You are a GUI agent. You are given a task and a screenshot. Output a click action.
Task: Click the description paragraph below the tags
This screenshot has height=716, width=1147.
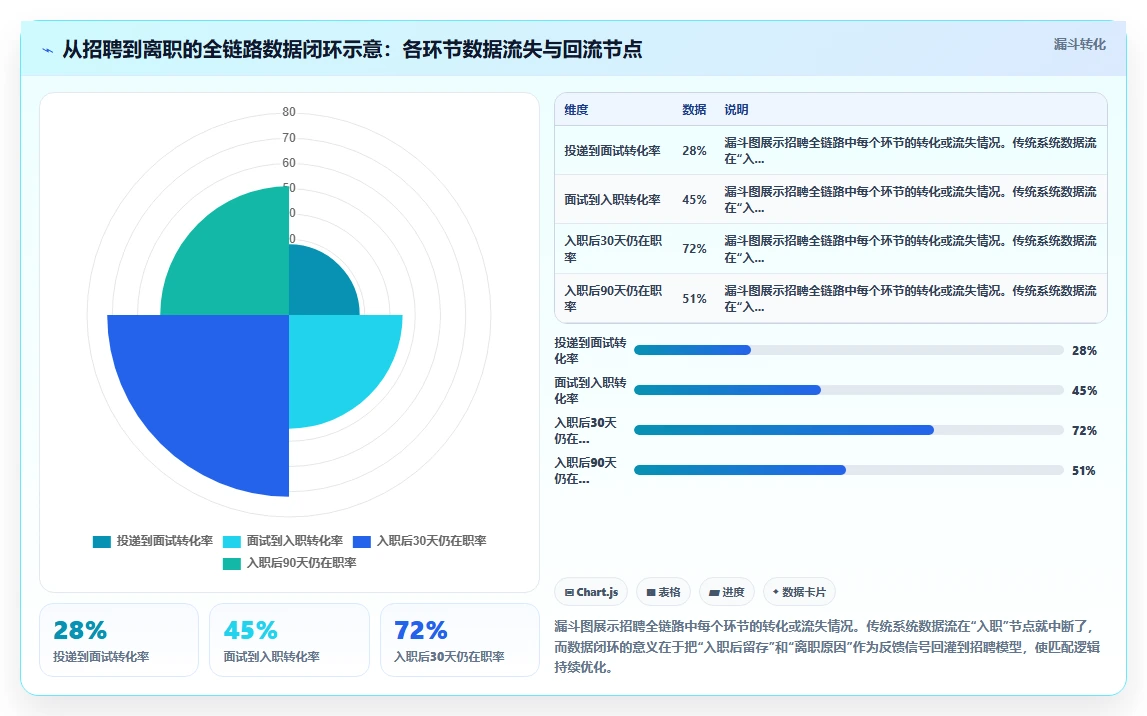(x=827, y=647)
